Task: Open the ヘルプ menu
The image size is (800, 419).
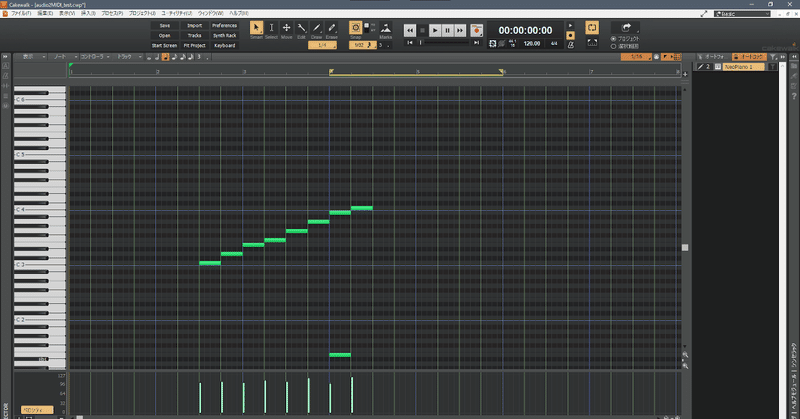Action: click(239, 14)
